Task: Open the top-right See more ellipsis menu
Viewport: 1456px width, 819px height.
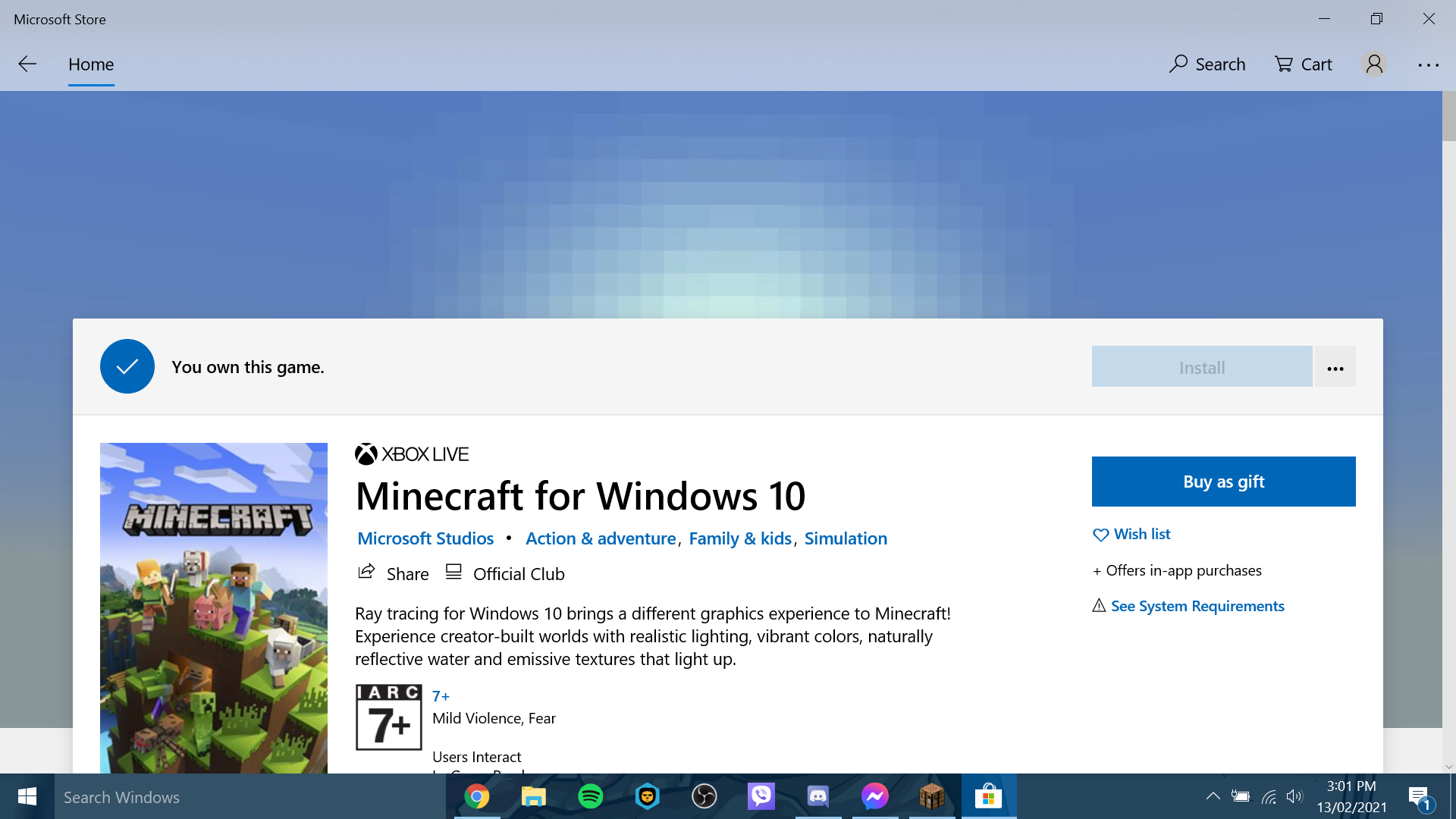Action: point(1429,65)
